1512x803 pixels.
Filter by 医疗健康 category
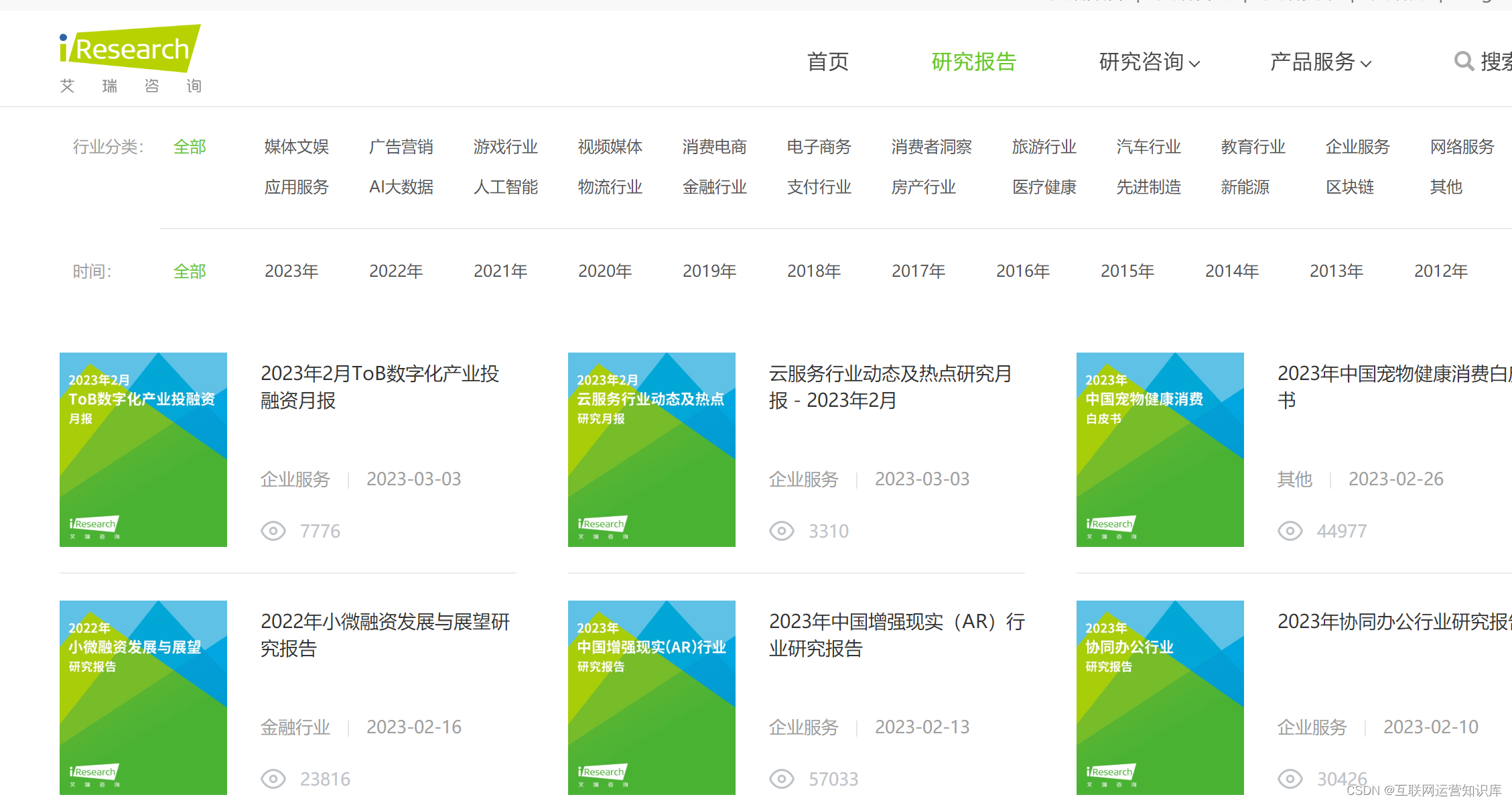pos(1044,187)
